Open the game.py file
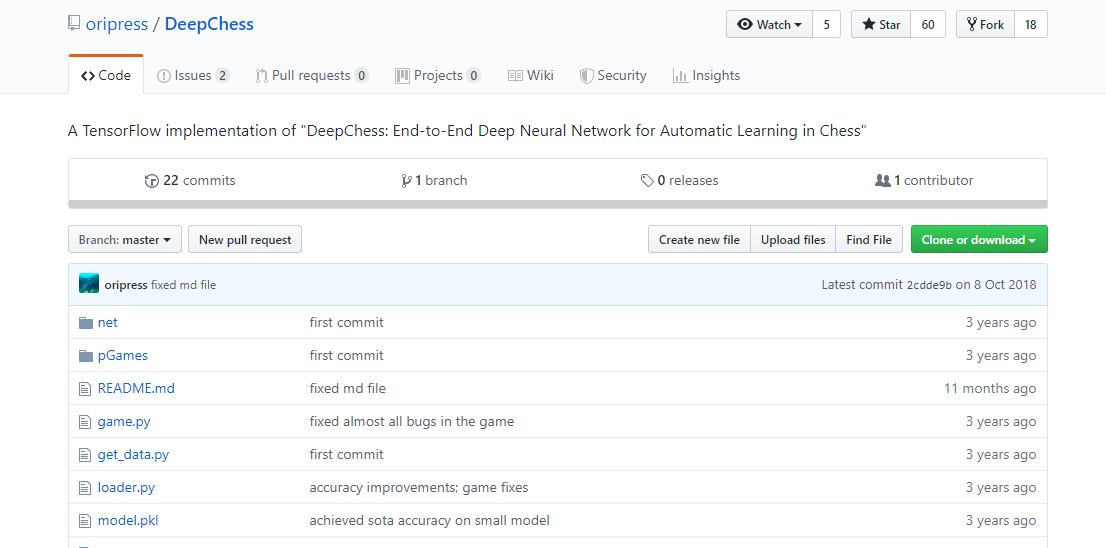 (124, 422)
